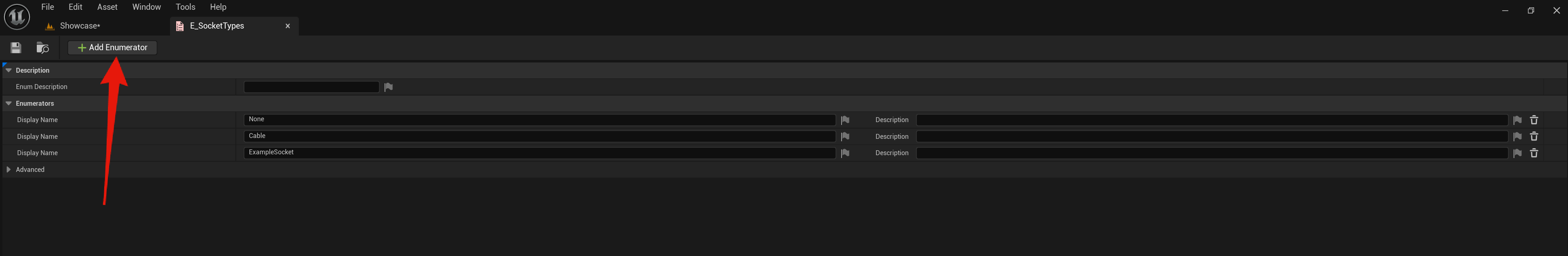Click the Unreal Engine logo icon
The height and width of the screenshot is (256, 1568).
17,16
